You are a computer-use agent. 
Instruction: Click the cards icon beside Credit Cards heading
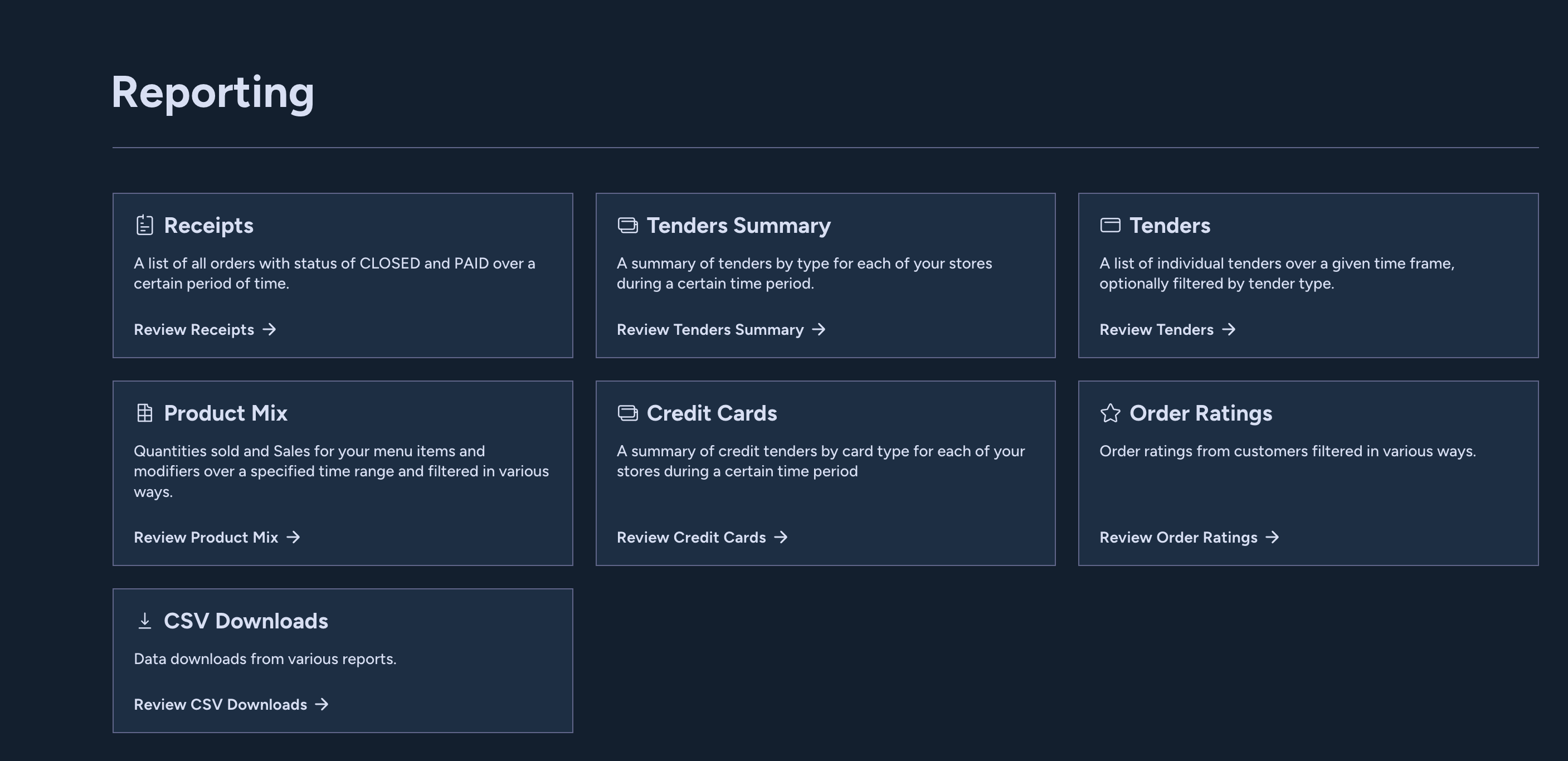(627, 413)
